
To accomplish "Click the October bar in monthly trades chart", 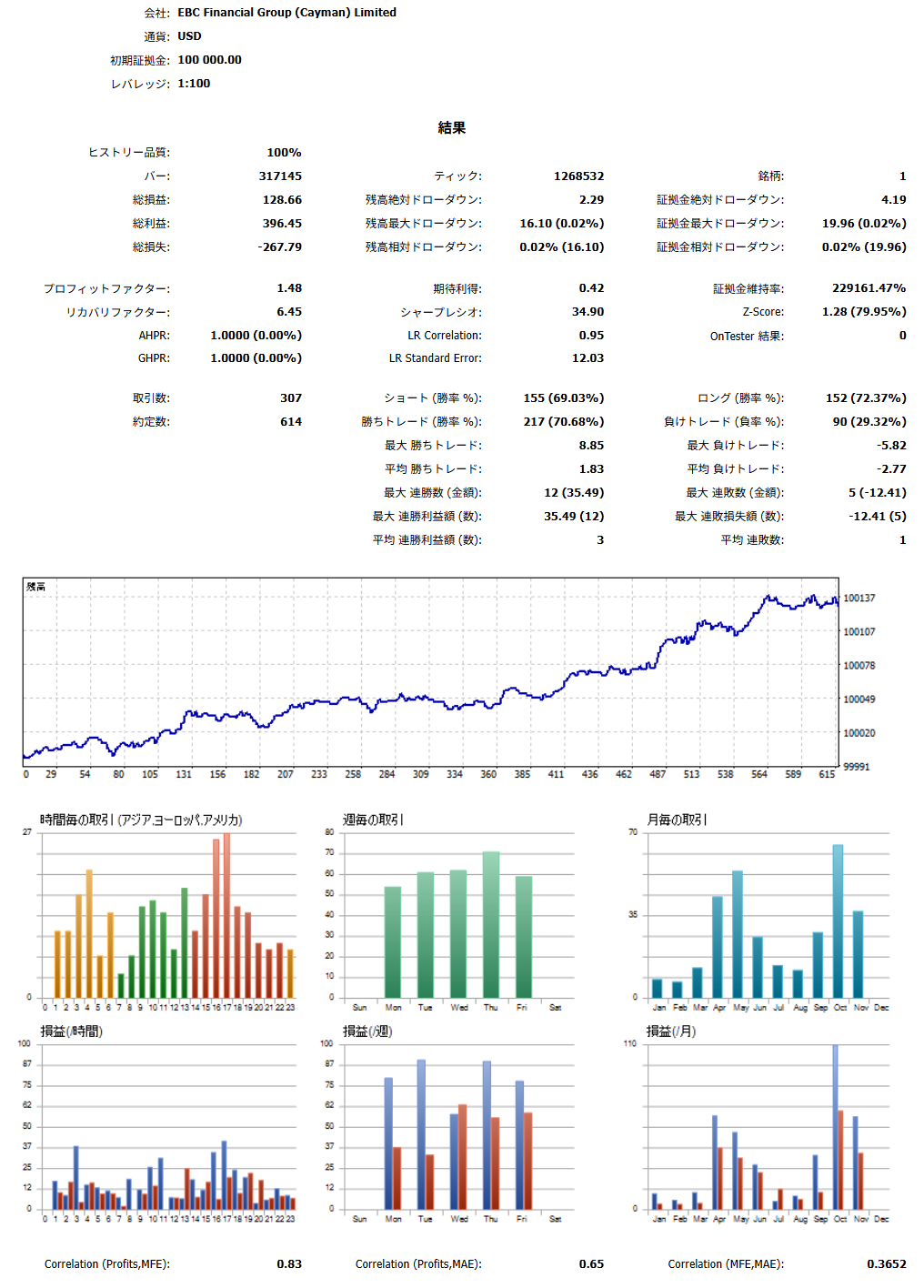I will (838, 920).
